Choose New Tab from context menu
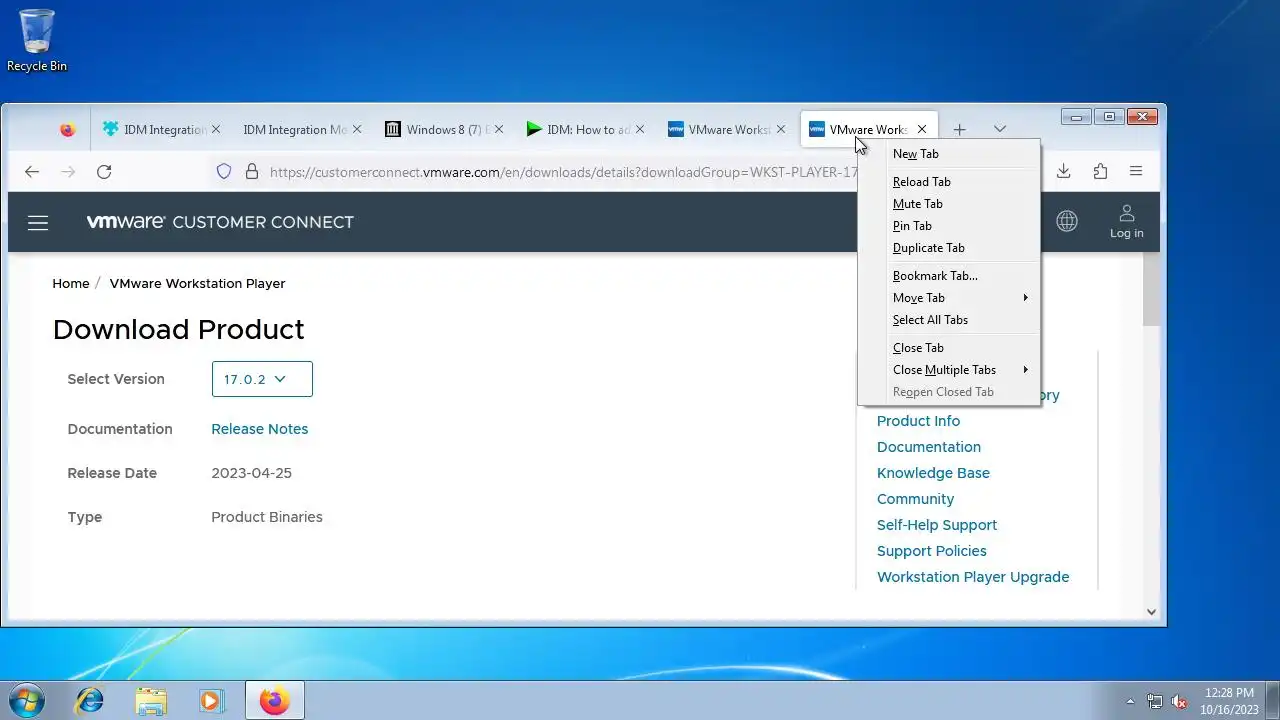 pos(949,154)
